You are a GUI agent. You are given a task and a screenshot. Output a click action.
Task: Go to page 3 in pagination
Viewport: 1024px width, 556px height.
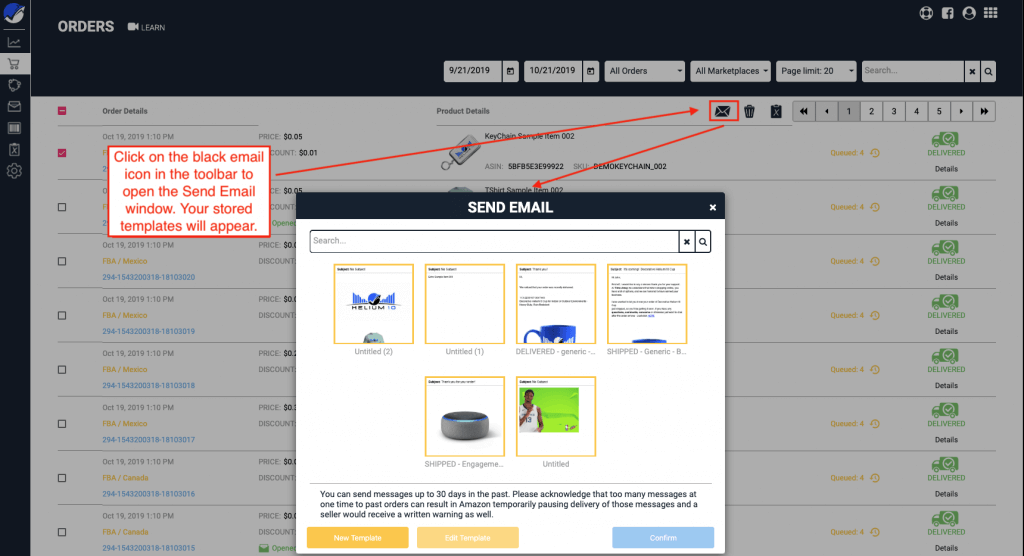click(894, 111)
